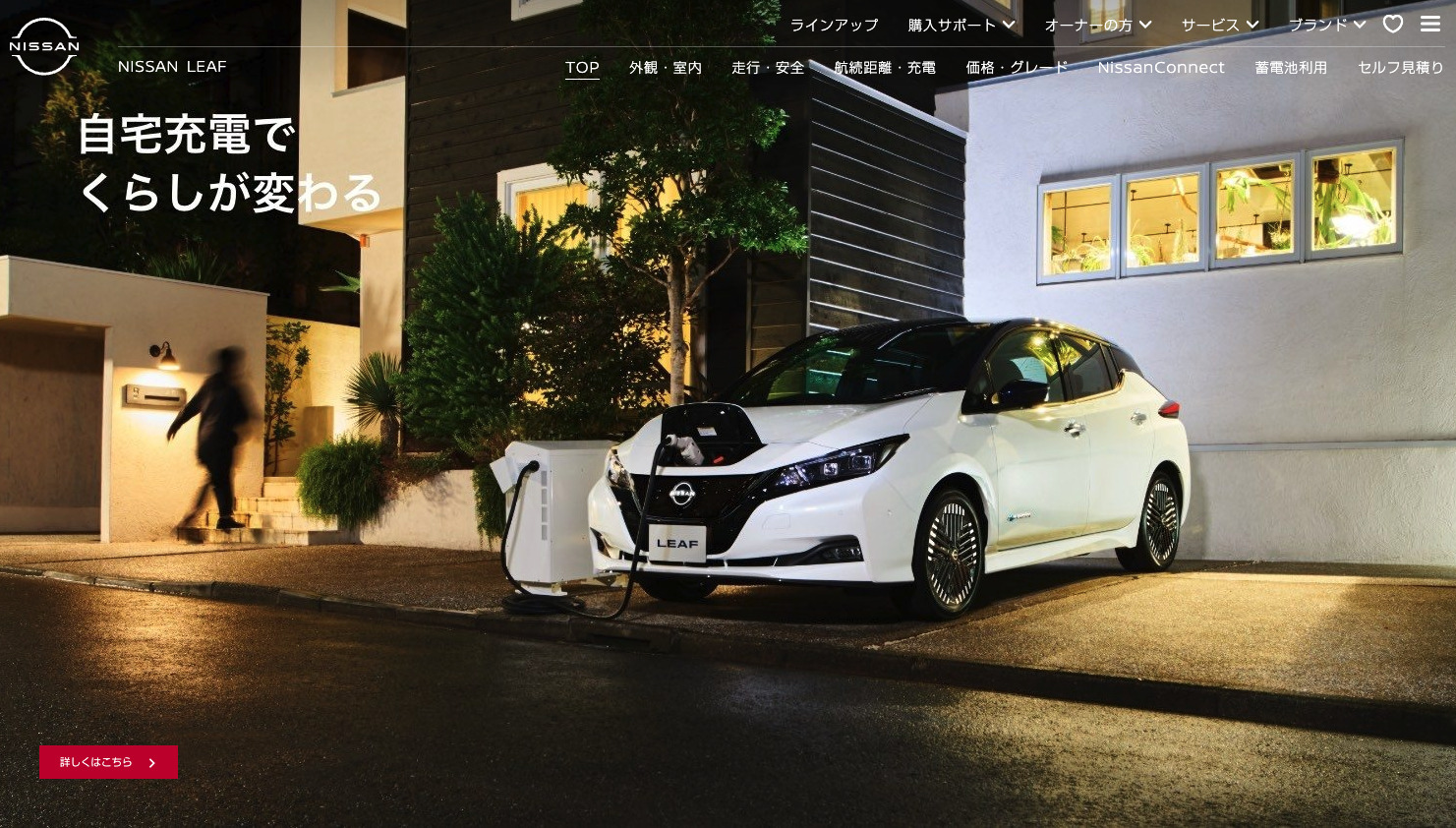Expand the オーナーの方 dropdown
1456x828 pixels.
click(1098, 25)
